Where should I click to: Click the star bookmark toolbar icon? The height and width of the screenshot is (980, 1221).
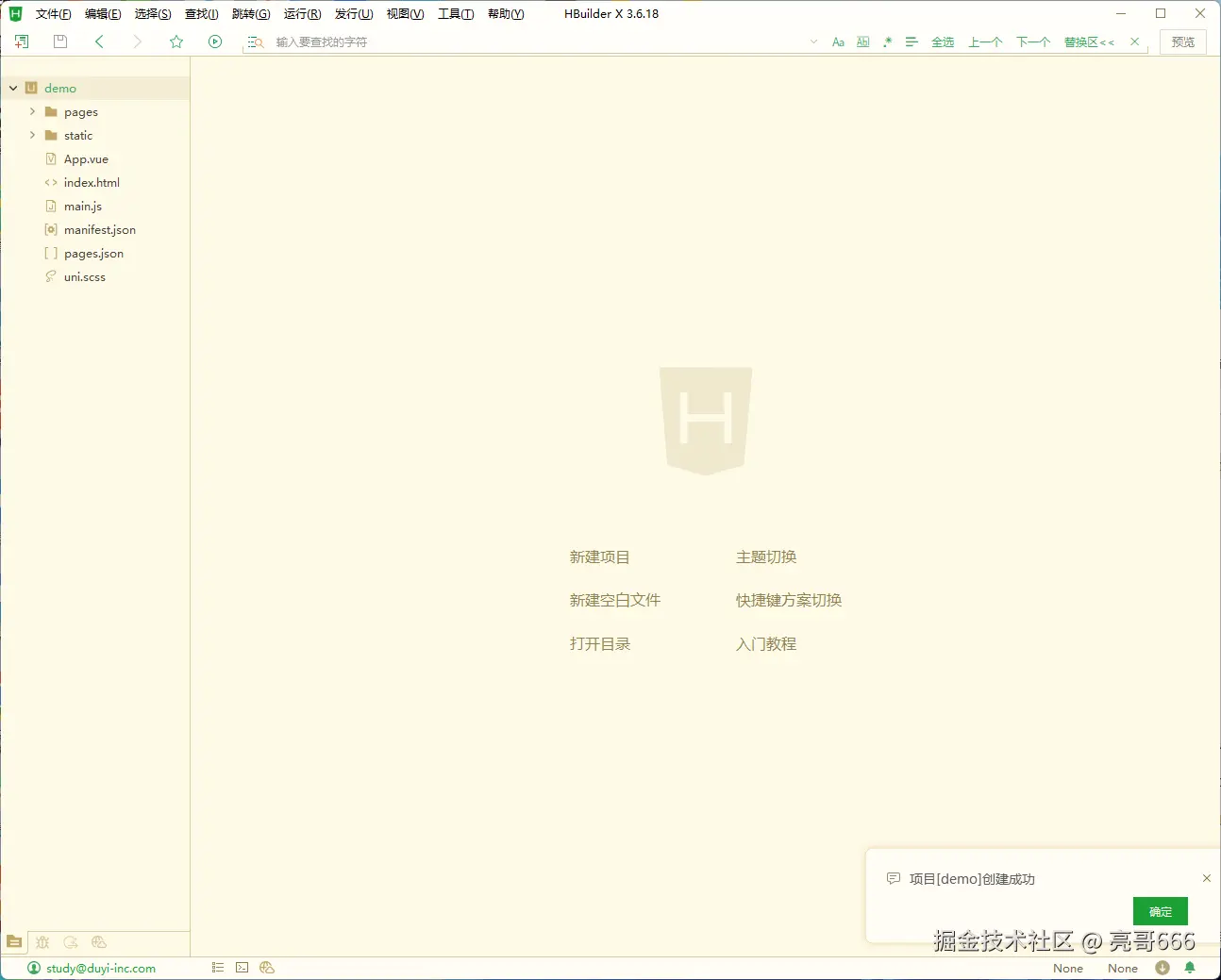coord(176,42)
